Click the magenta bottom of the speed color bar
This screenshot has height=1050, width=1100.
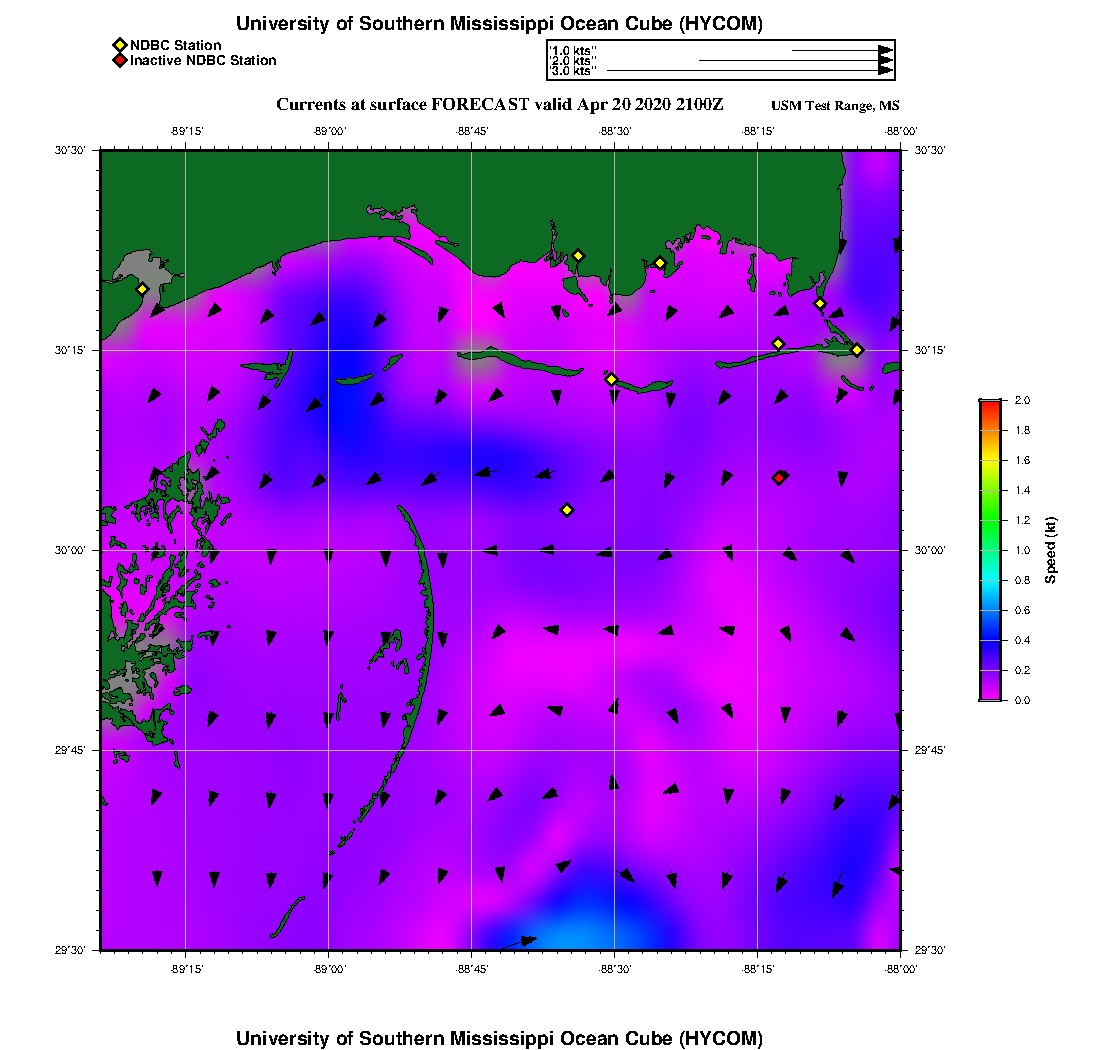(990, 694)
